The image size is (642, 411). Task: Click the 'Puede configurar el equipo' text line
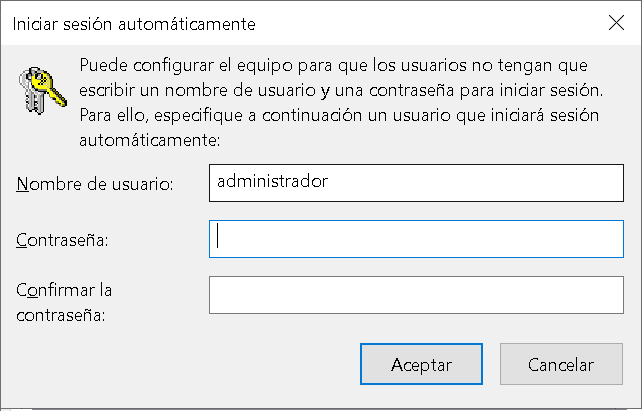click(333, 65)
